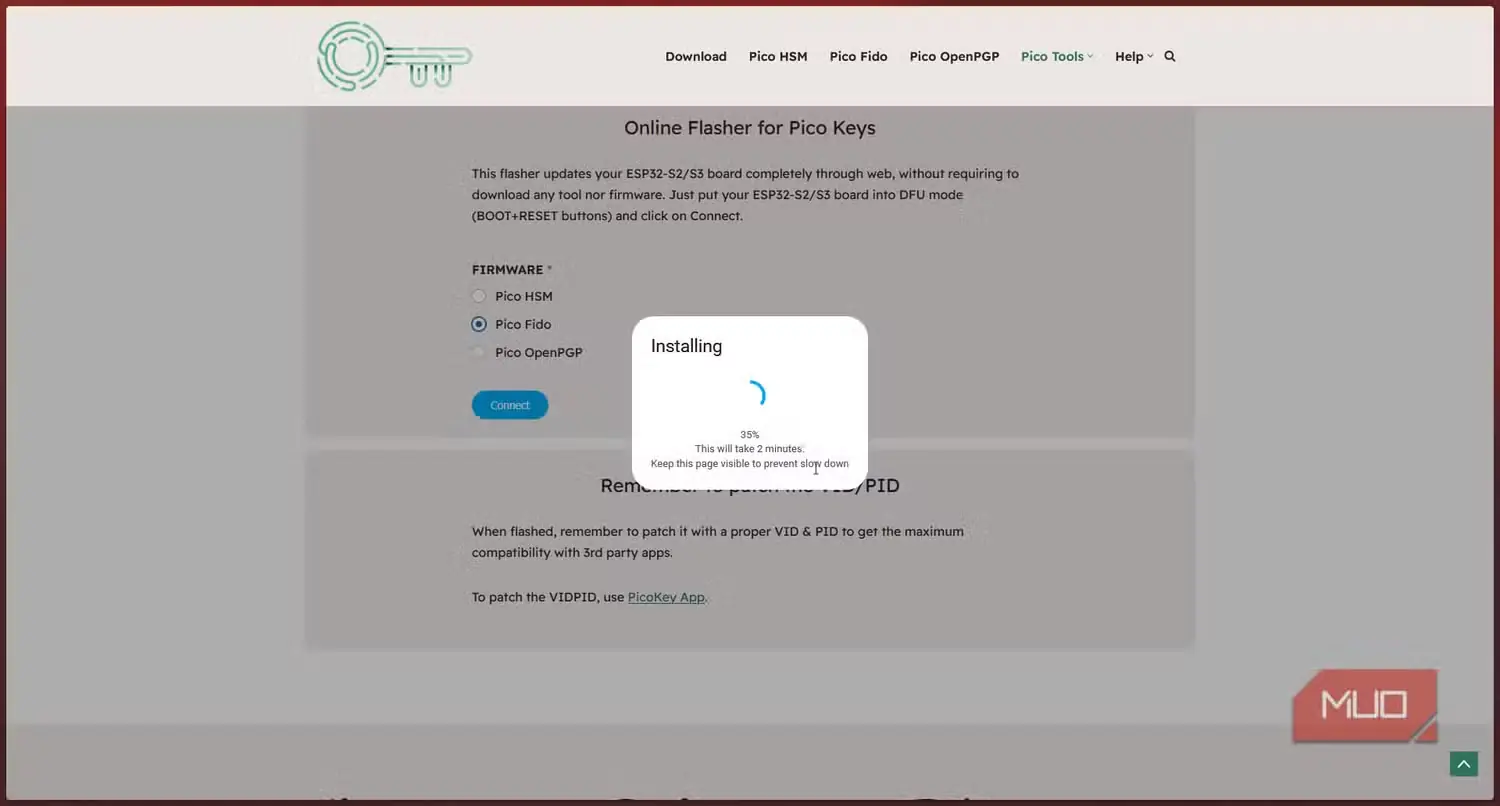Click the 'Pico OpenPGP' firmware option label
1500x806 pixels.
coord(539,352)
